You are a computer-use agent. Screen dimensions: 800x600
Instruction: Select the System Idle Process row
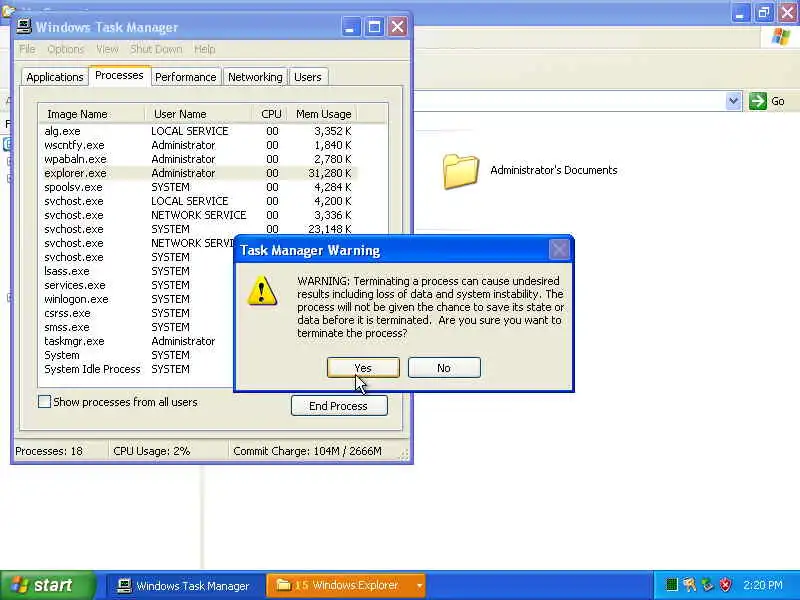coord(138,369)
